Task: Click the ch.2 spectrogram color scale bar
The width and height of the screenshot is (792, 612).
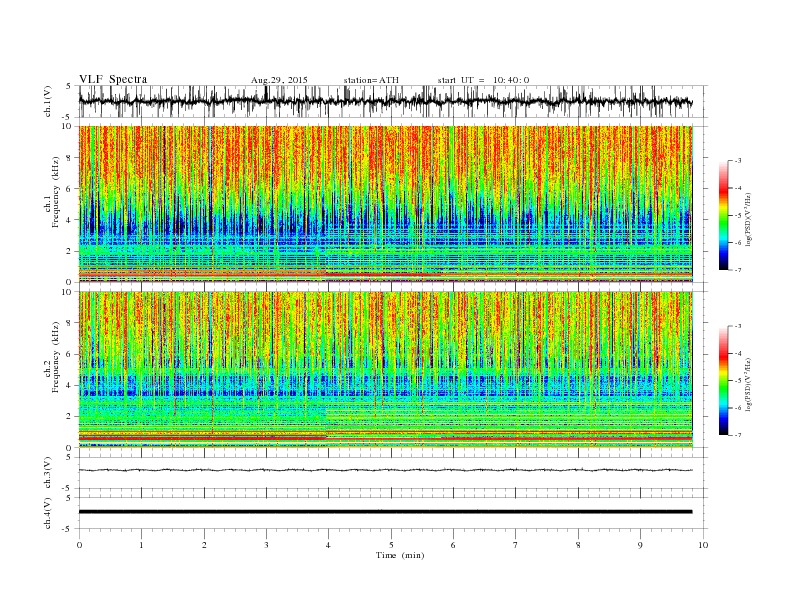Action: click(x=723, y=381)
